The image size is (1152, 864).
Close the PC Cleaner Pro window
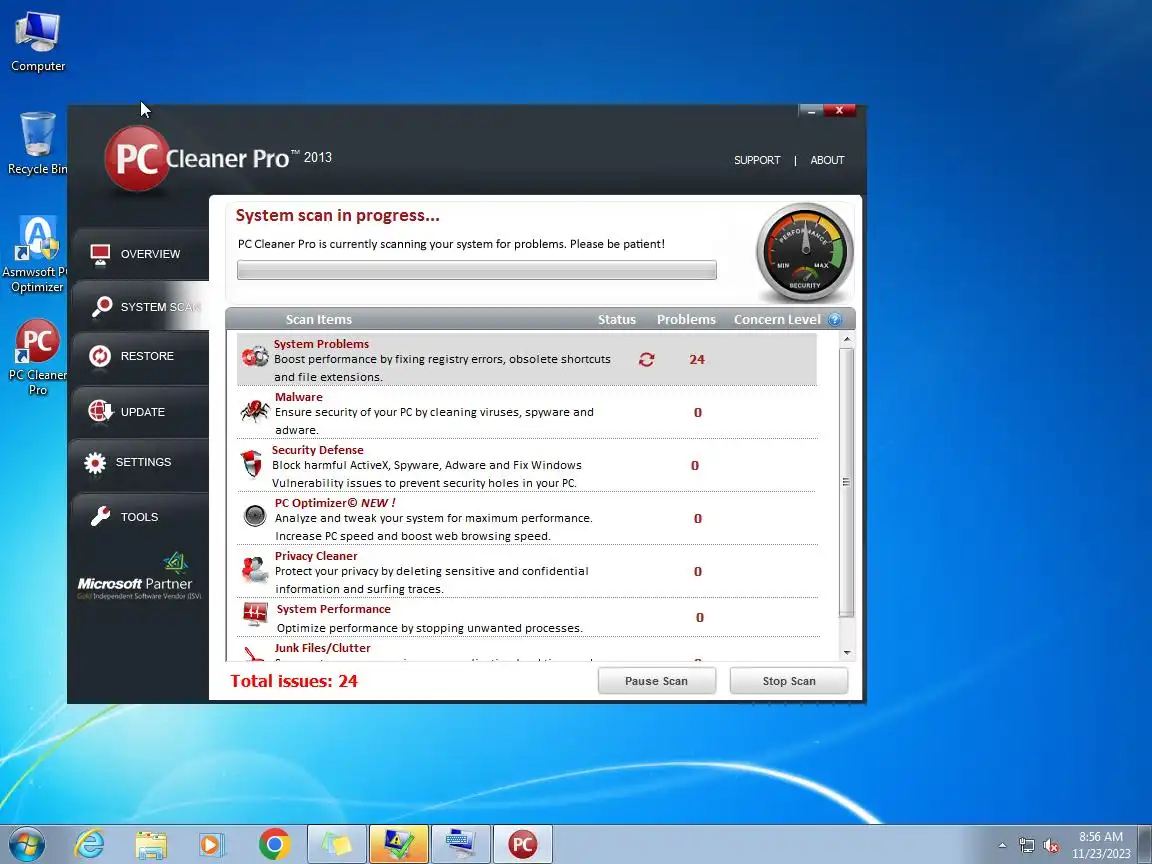tap(839, 111)
